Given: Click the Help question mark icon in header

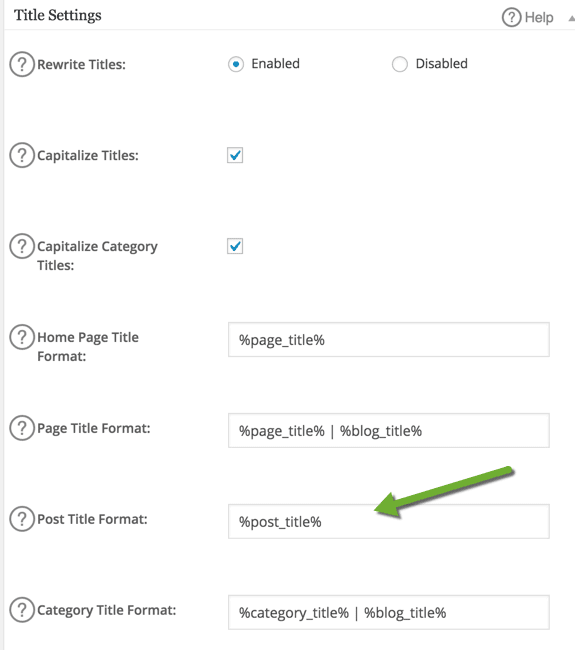Looking at the screenshot, I should 511,17.
